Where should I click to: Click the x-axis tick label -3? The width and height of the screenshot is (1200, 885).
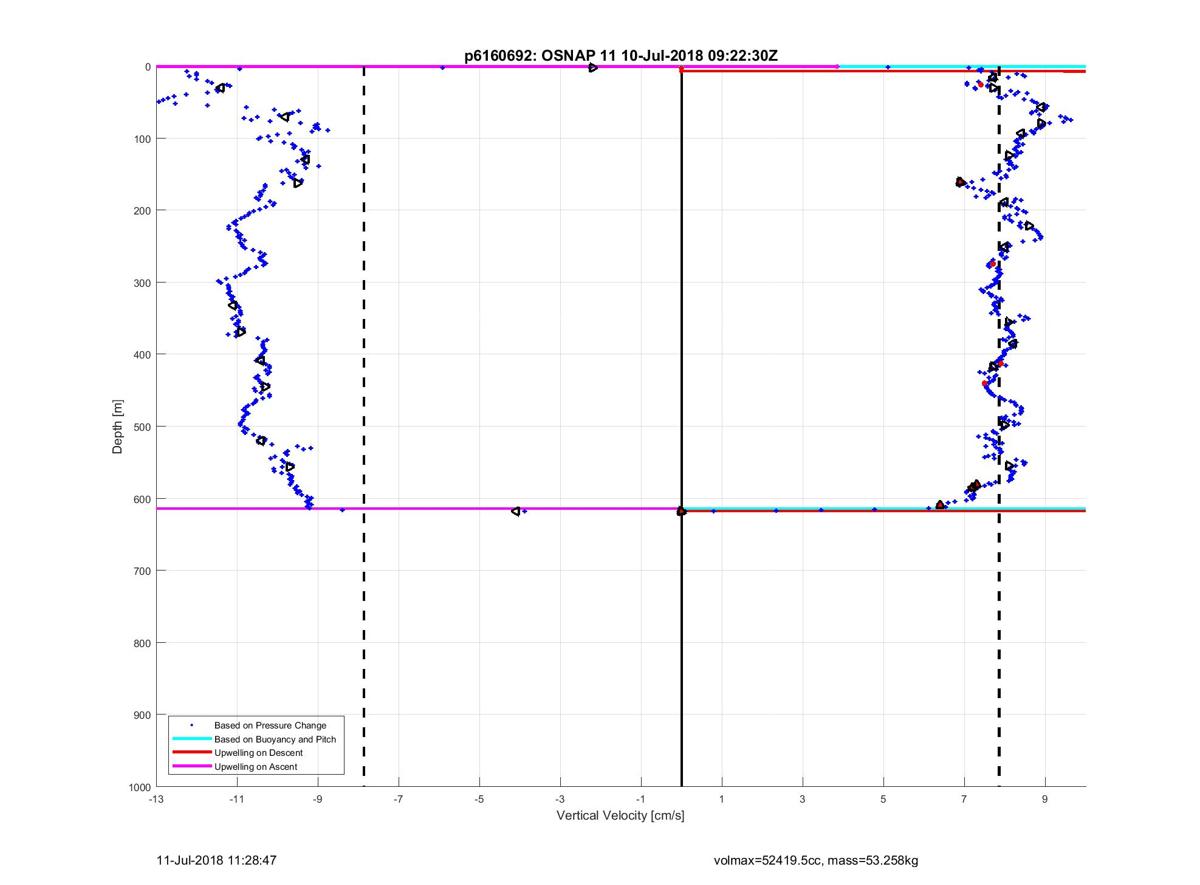click(x=560, y=800)
